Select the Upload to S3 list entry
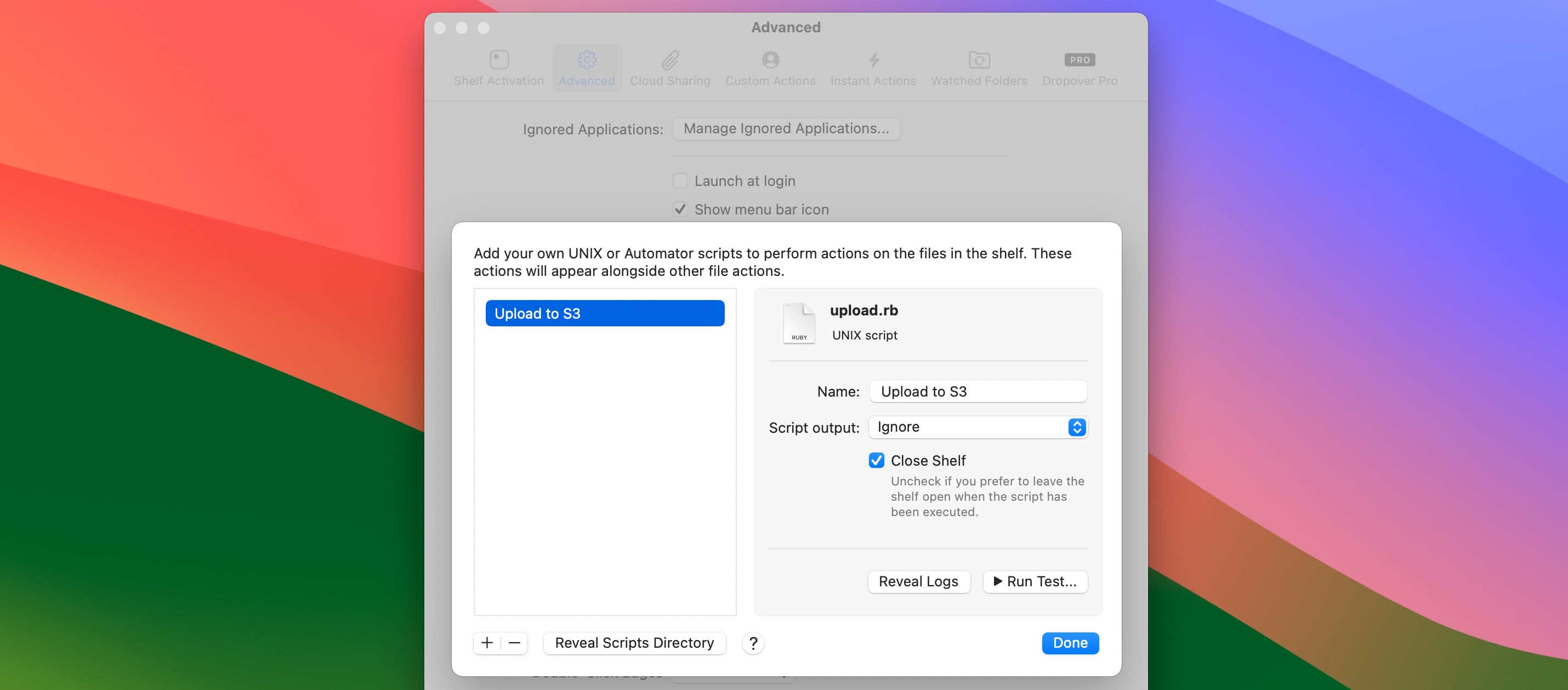This screenshot has height=690, width=1568. coord(604,313)
